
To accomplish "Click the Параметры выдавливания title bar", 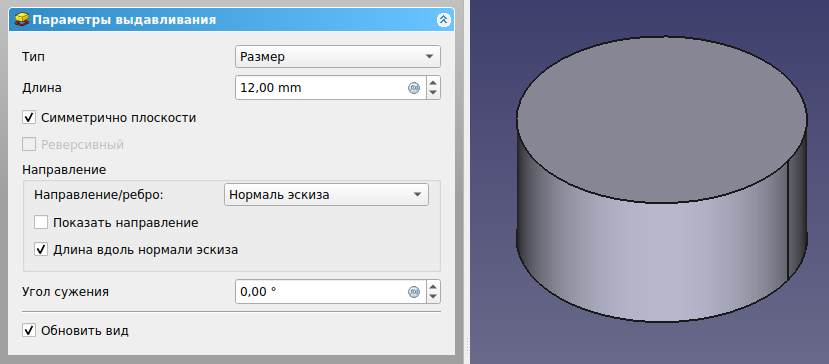I will click(x=232, y=20).
